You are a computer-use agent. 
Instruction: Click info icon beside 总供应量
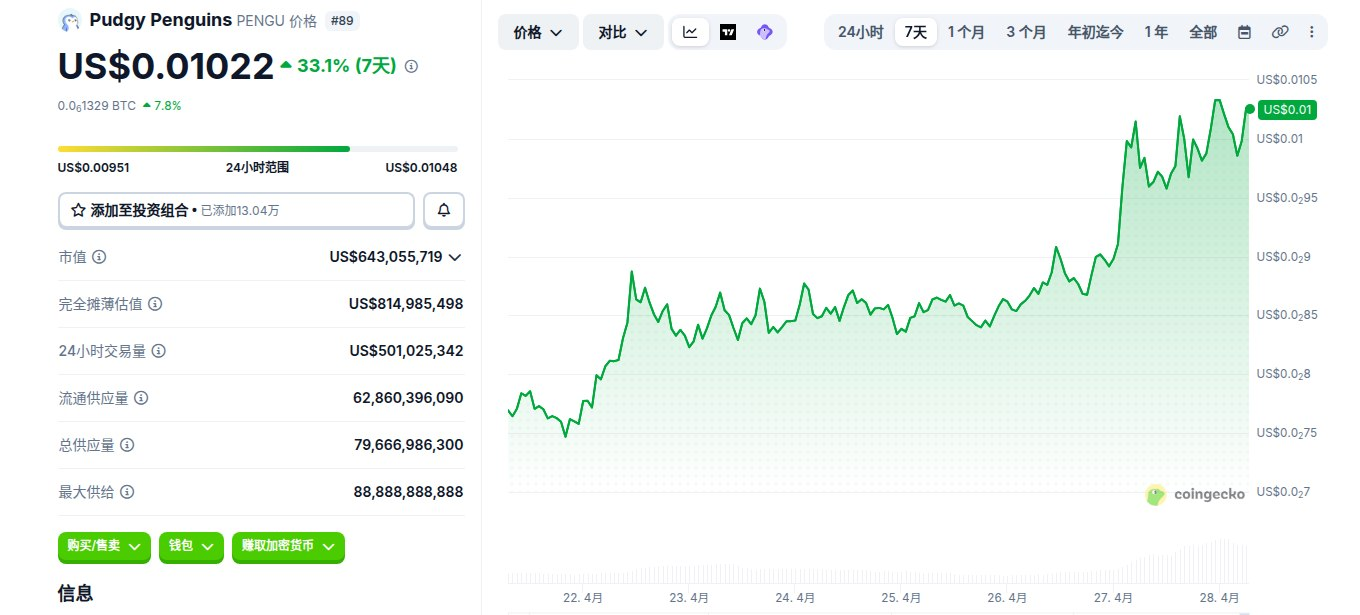(x=127, y=445)
